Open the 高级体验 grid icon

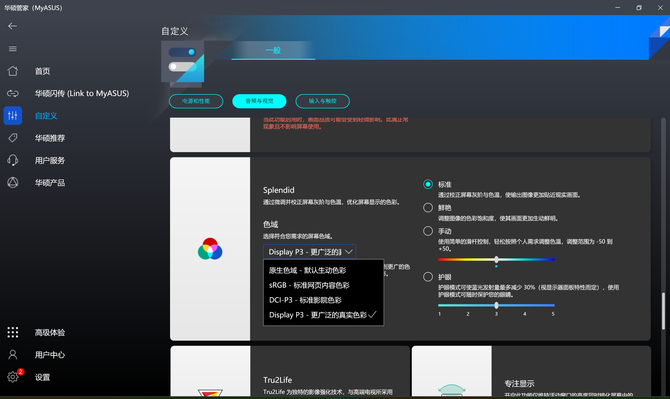(x=13, y=332)
